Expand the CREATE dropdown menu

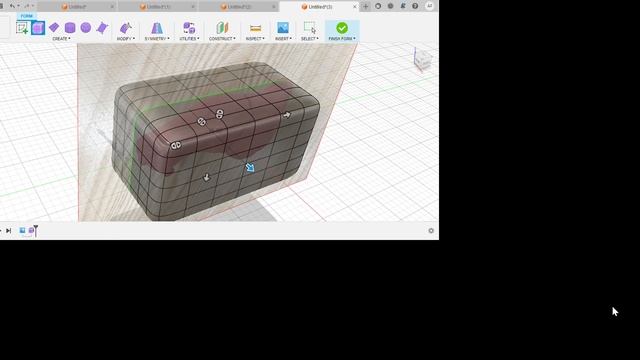click(61, 38)
